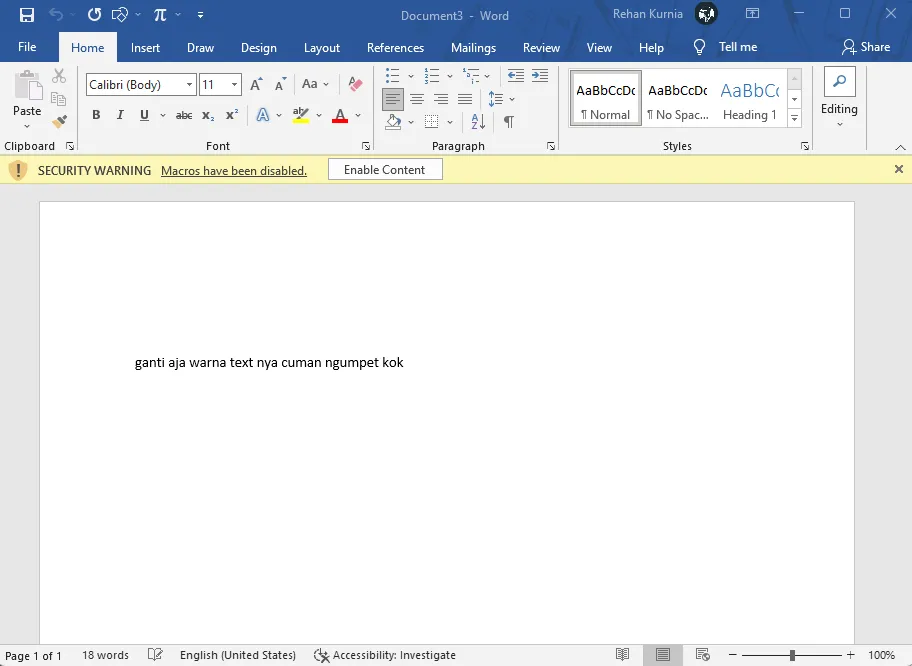Click the Sort icon in Paragraph group

(478, 122)
